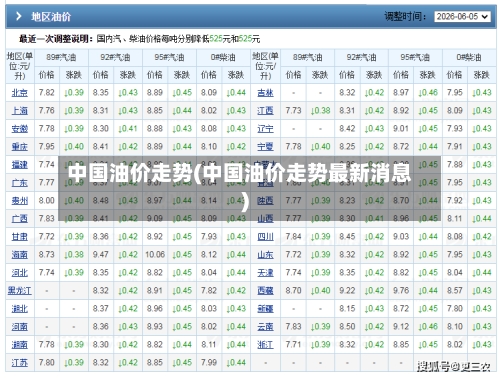Open the 宁夏 region link
Image resolution: width=500 pixels, height=378 pixels.
coord(265,147)
